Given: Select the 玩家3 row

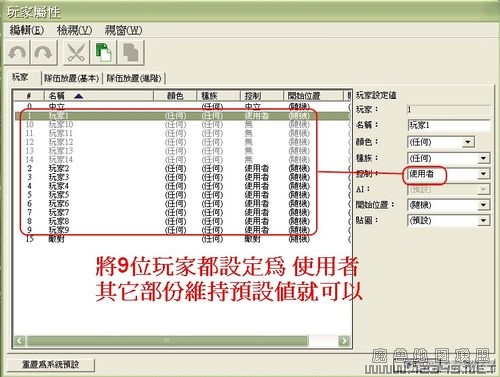Looking at the screenshot, I should (x=182, y=177).
